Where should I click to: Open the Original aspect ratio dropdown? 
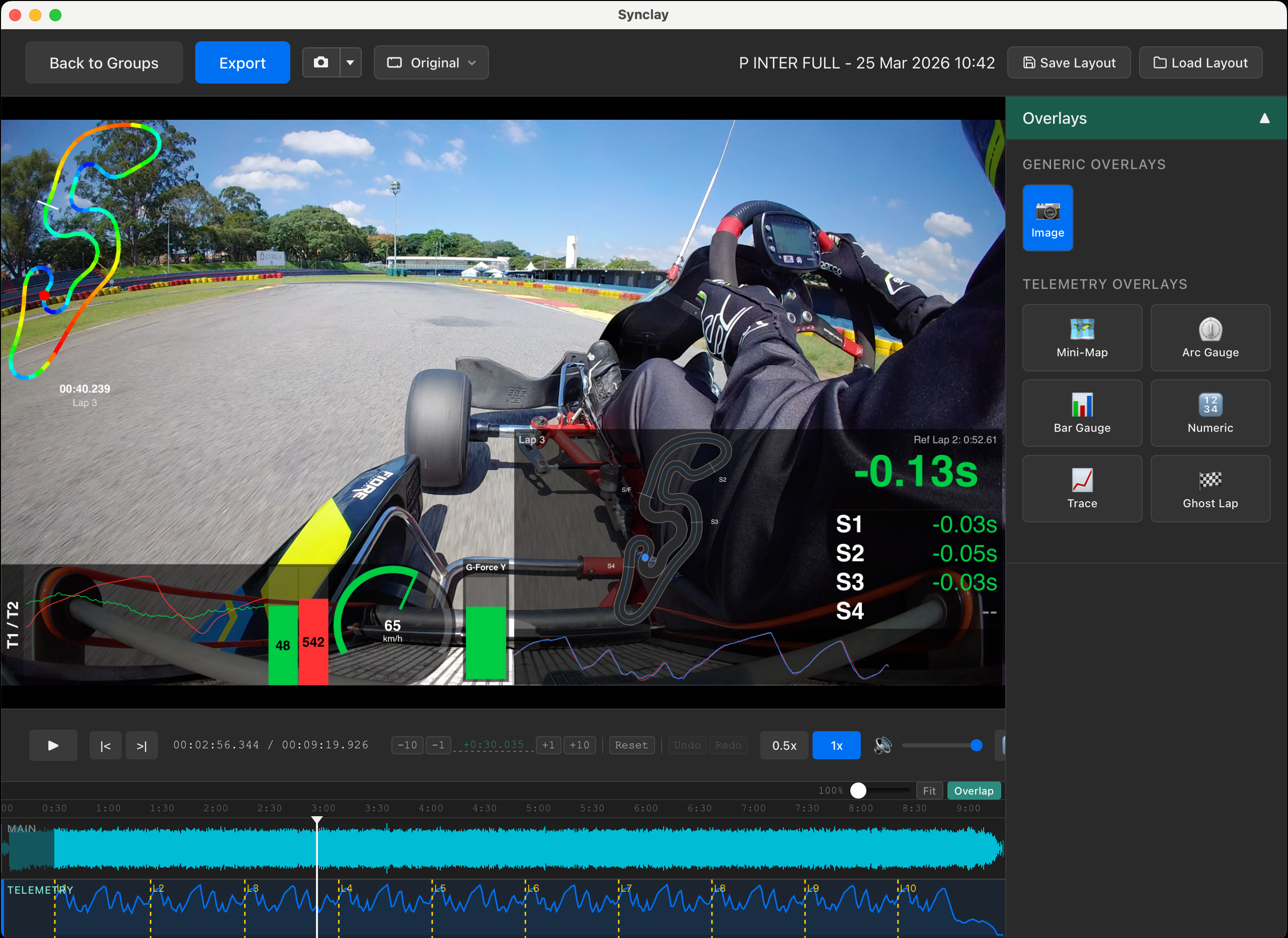431,62
